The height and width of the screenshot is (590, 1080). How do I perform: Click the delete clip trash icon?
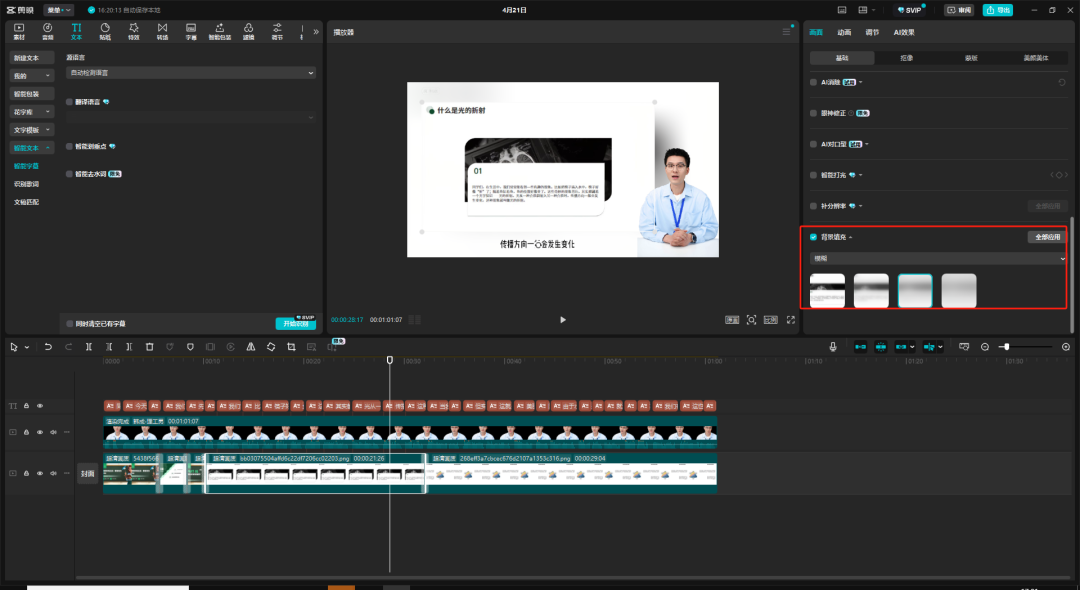[149, 347]
